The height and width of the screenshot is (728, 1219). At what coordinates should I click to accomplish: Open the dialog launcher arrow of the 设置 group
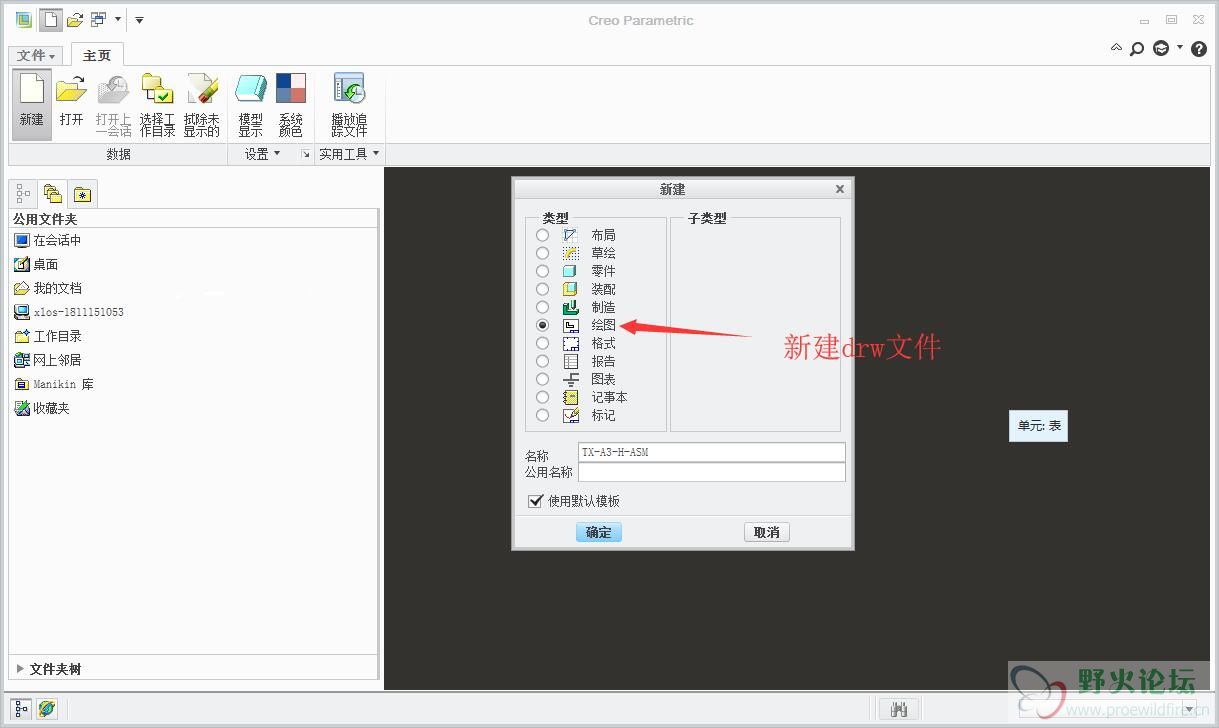[x=305, y=155]
